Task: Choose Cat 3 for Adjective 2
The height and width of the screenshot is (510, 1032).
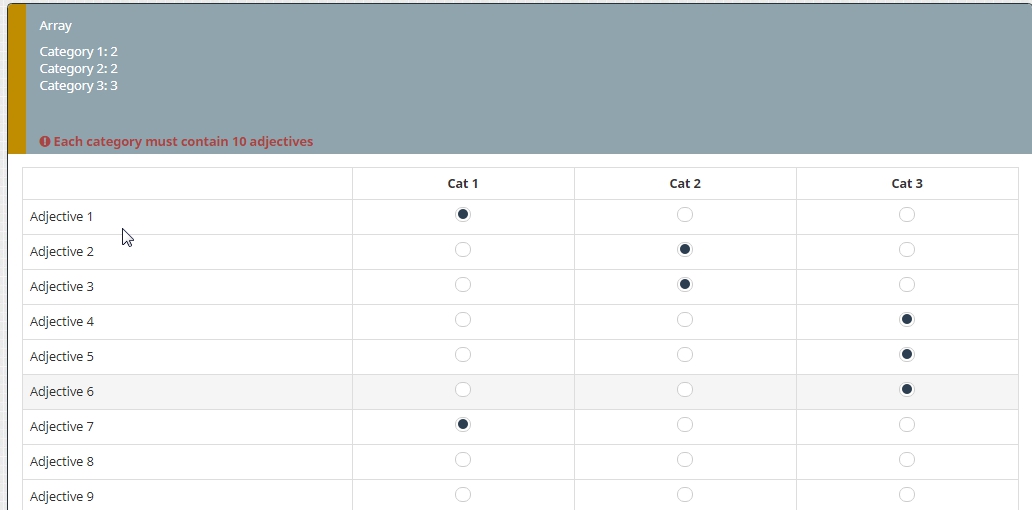Action: pos(907,250)
